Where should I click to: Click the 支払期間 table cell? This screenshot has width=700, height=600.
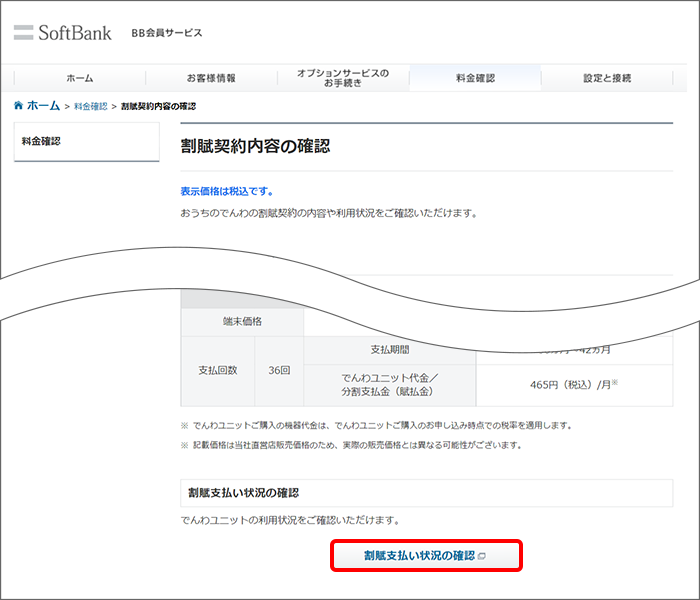(390, 350)
